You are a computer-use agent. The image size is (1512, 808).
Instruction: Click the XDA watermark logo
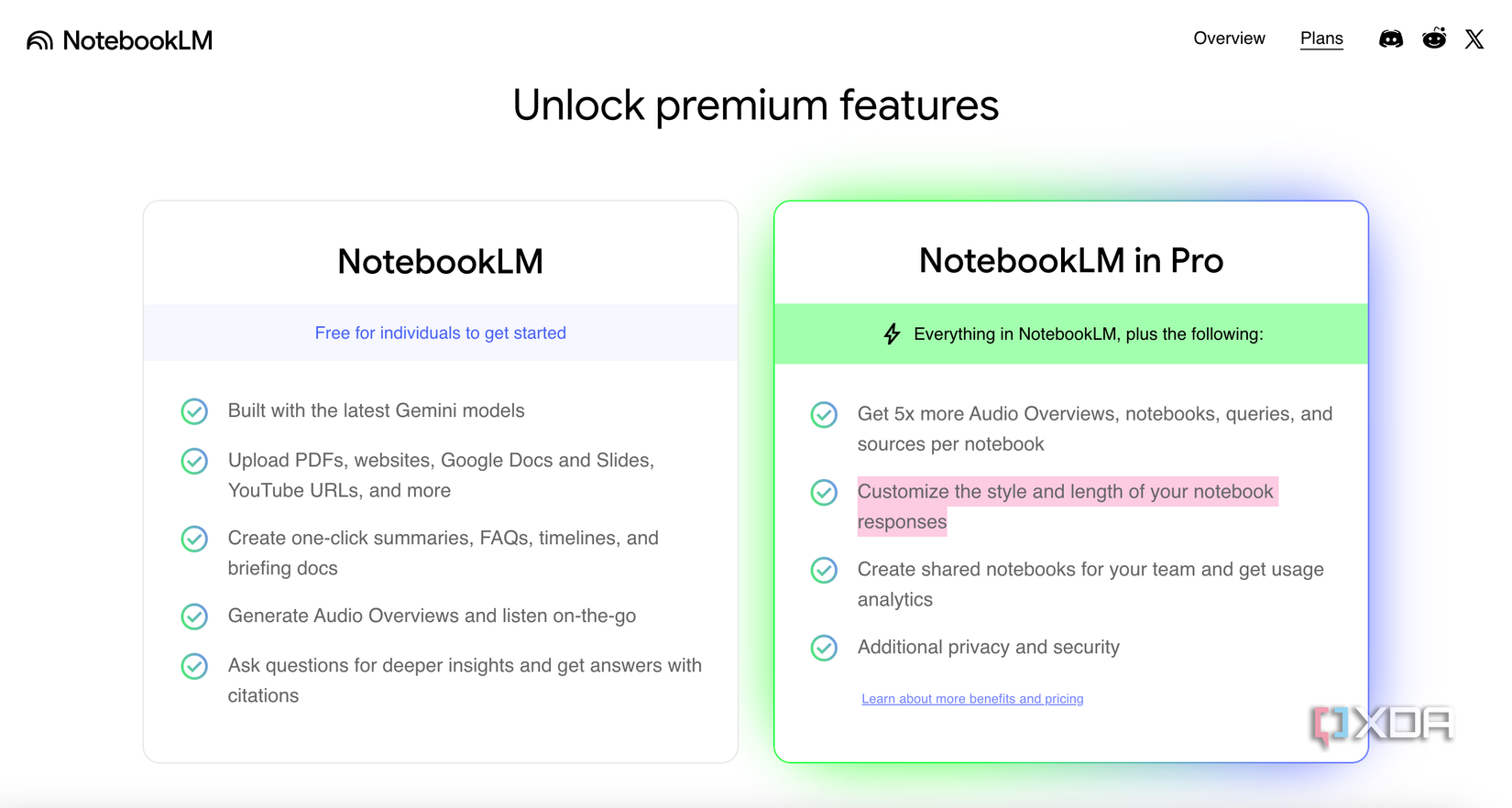click(1384, 725)
